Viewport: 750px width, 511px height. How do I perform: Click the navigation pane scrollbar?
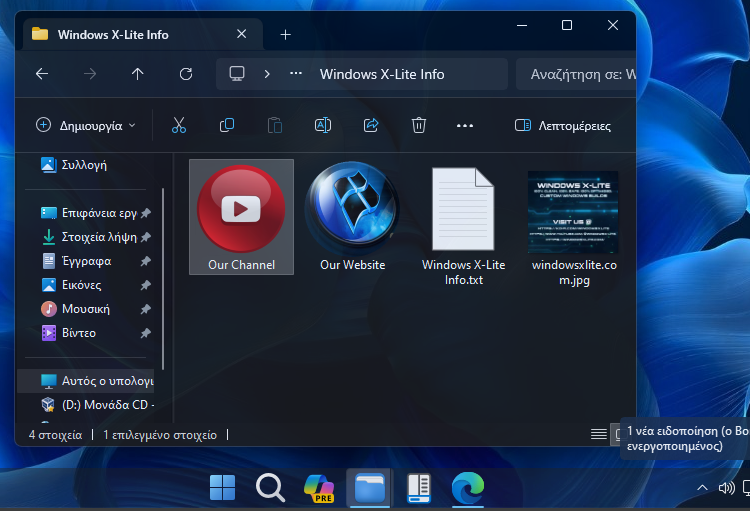click(x=163, y=278)
